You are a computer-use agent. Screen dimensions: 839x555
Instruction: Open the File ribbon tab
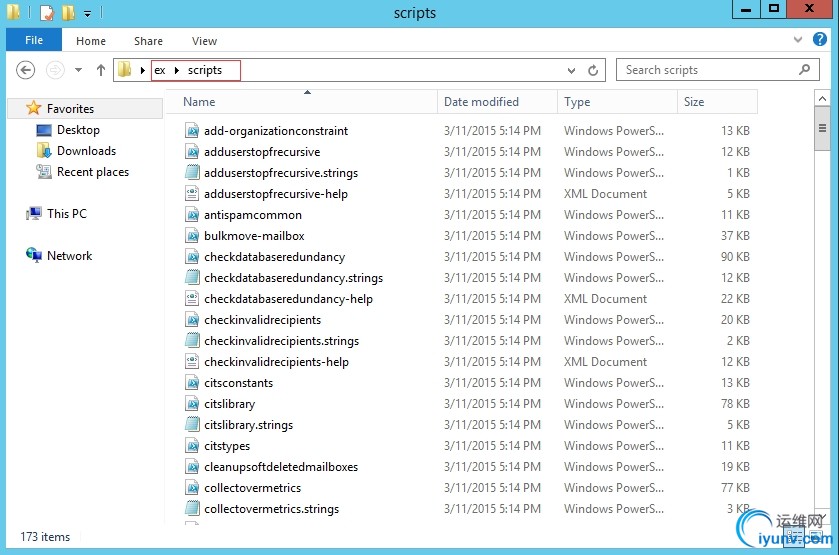[34, 40]
